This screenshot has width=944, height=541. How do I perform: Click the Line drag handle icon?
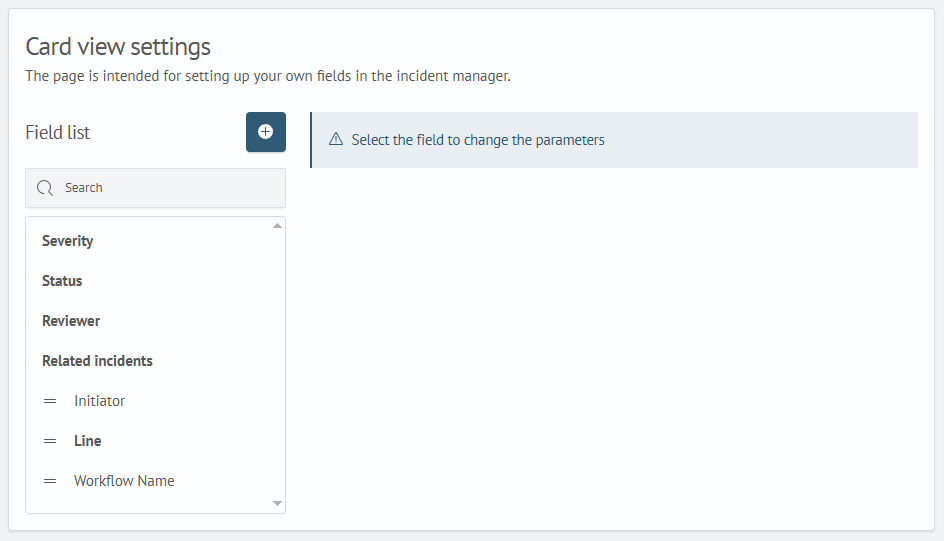click(x=50, y=441)
